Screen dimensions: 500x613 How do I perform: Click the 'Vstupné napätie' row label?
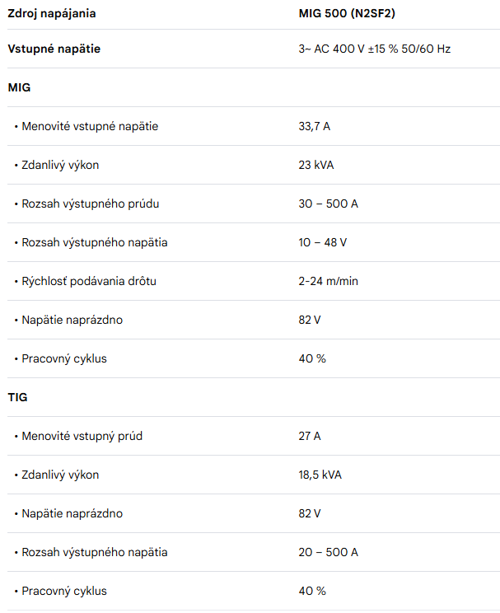54,49
